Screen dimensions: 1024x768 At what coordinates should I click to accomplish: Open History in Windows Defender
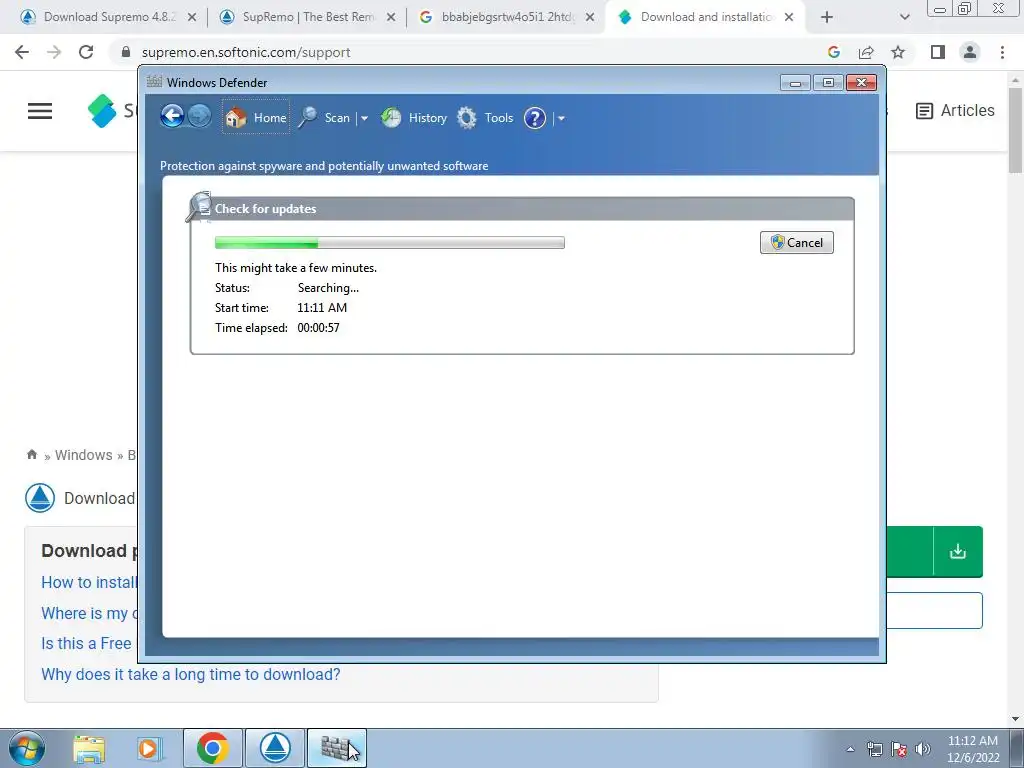414,118
